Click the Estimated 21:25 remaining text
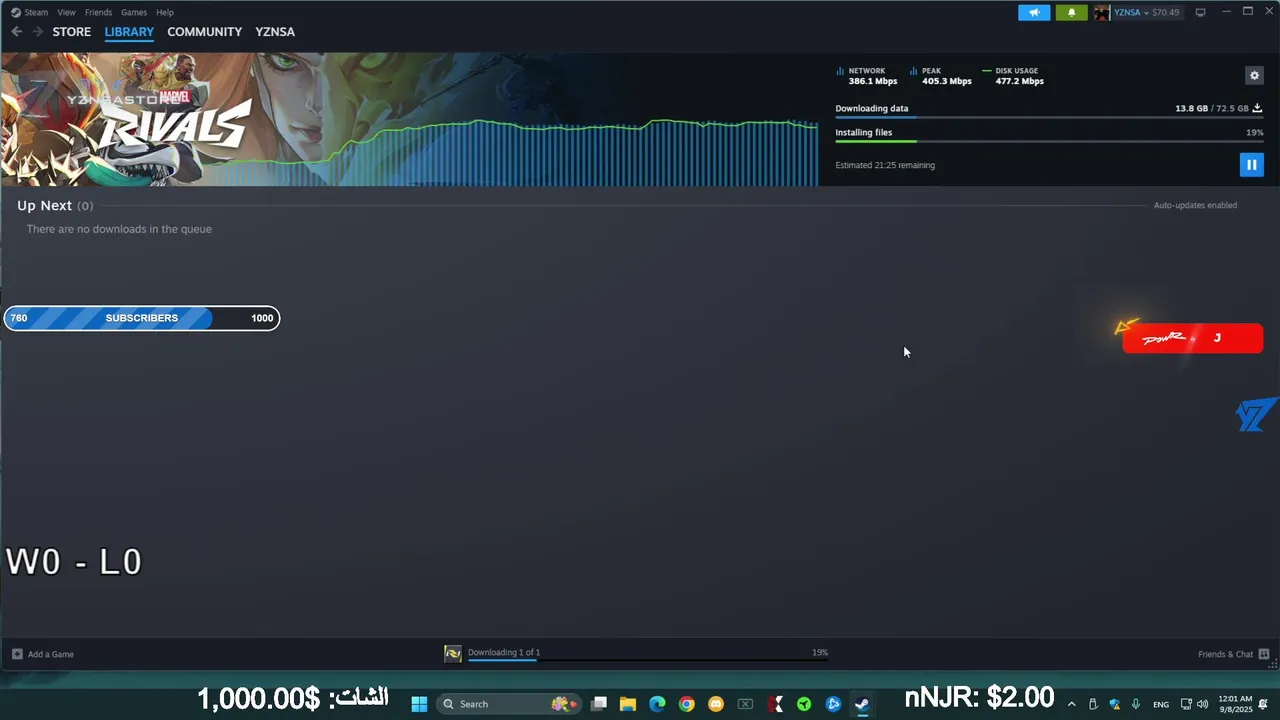Viewport: 1280px width, 720px height. (x=885, y=165)
